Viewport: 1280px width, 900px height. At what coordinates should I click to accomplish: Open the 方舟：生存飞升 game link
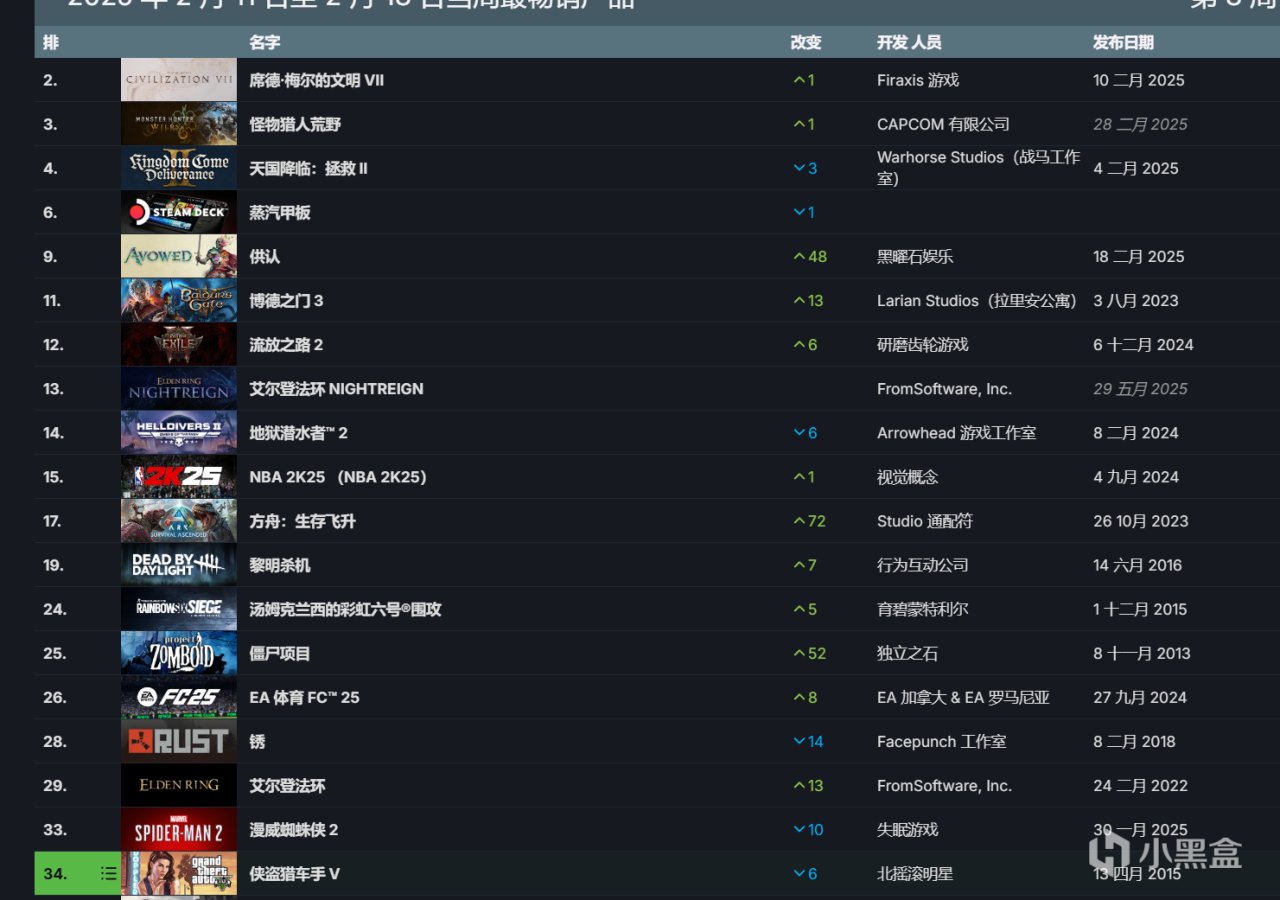(x=302, y=520)
